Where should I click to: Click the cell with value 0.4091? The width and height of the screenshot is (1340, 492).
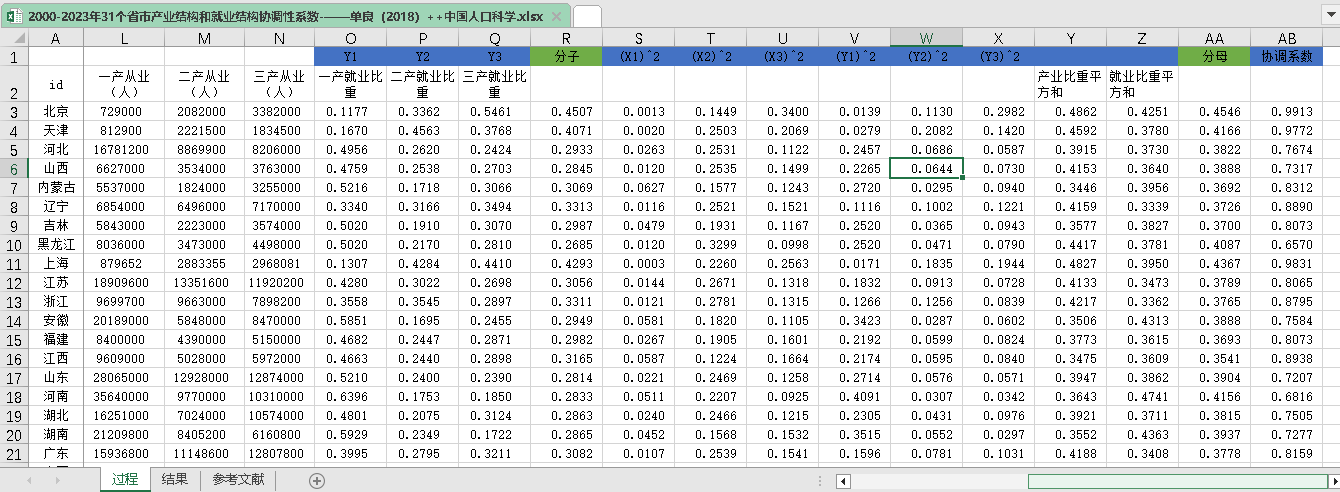tap(854, 398)
